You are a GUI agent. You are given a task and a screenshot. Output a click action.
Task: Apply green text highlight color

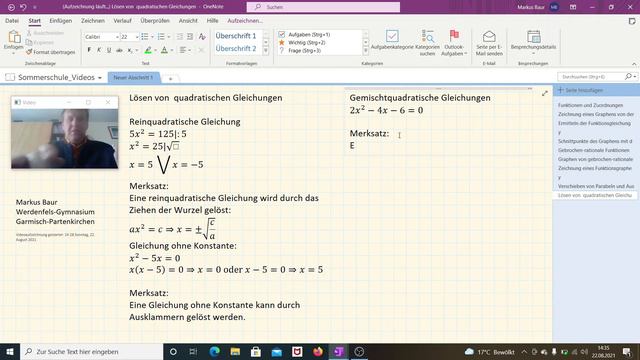click(x=148, y=50)
